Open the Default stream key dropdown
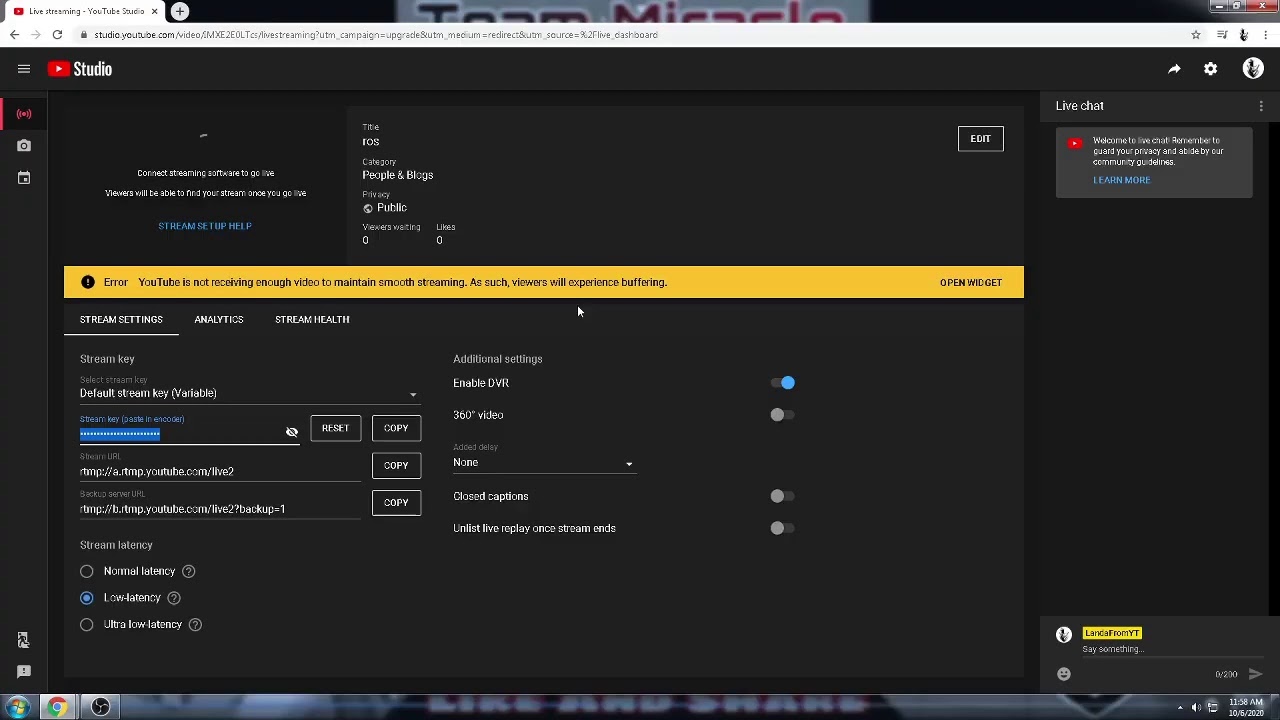This screenshot has height=720, width=1280. click(250, 393)
